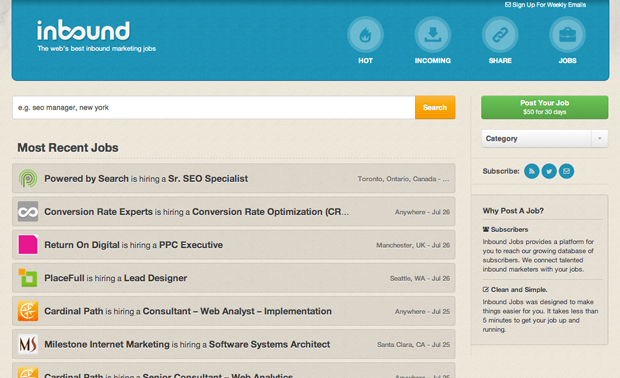Open the Category dropdown
The image size is (620, 378).
(x=544, y=138)
